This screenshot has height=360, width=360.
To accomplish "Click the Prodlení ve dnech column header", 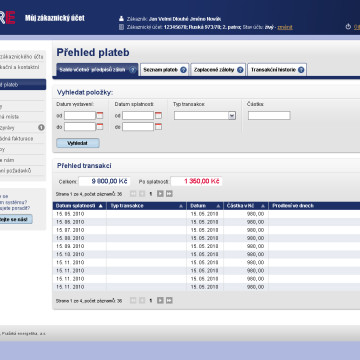I will (293, 206).
